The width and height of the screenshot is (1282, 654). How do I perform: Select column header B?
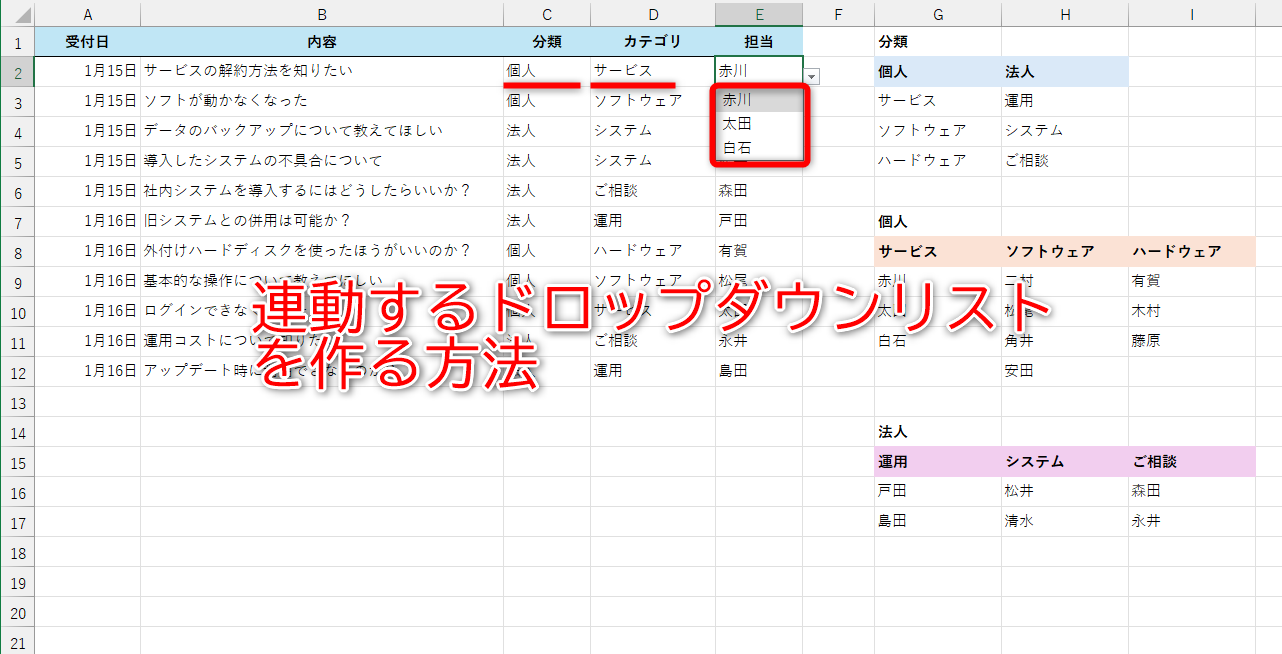coord(321,14)
